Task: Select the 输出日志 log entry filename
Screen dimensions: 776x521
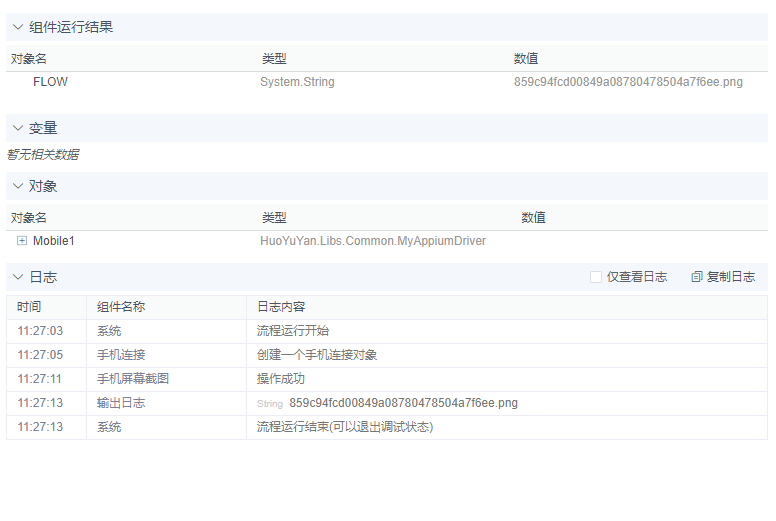Action: [x=403, y=403]
